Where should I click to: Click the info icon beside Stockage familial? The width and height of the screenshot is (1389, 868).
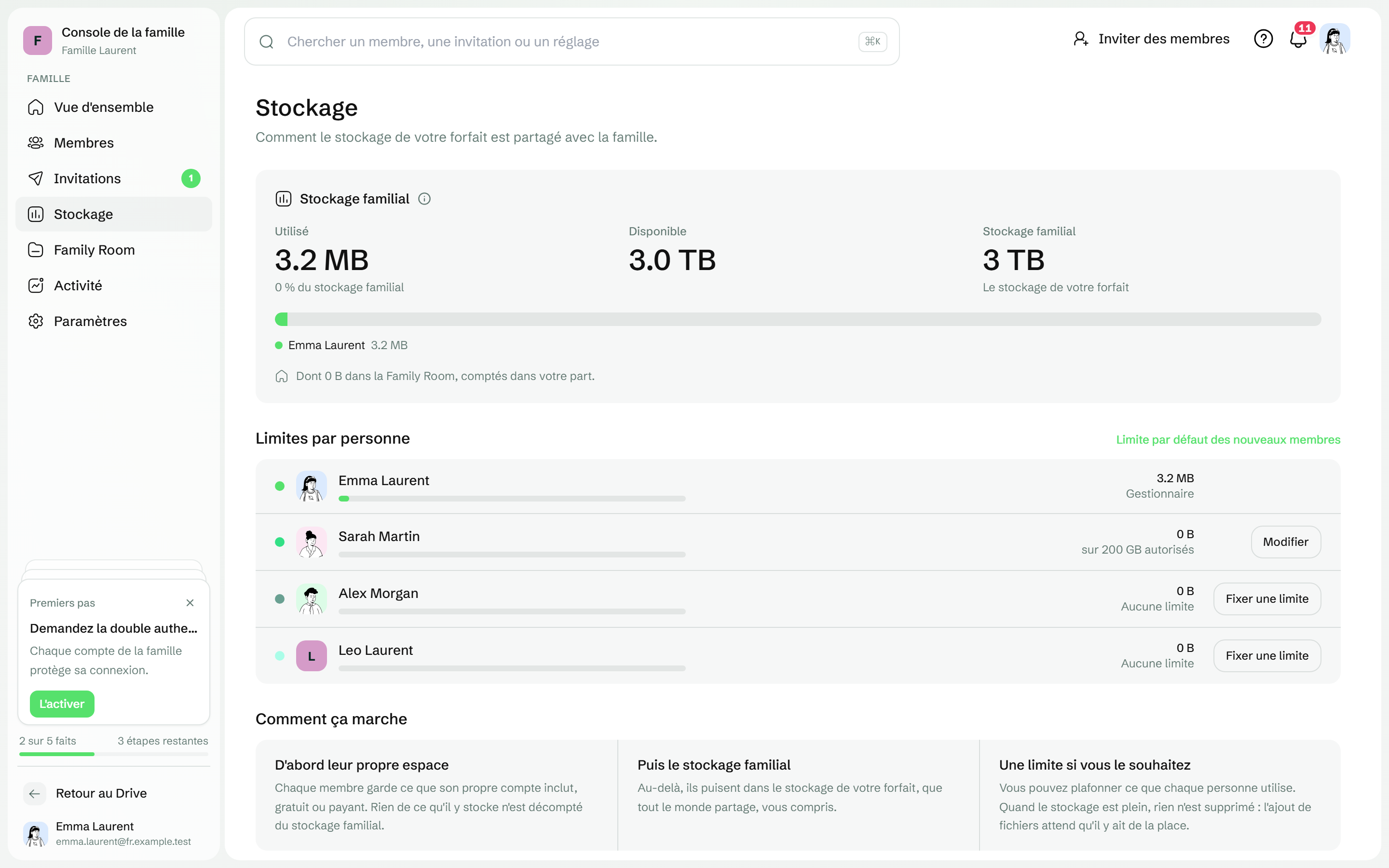pyautogui.click(x=424, y=199)
